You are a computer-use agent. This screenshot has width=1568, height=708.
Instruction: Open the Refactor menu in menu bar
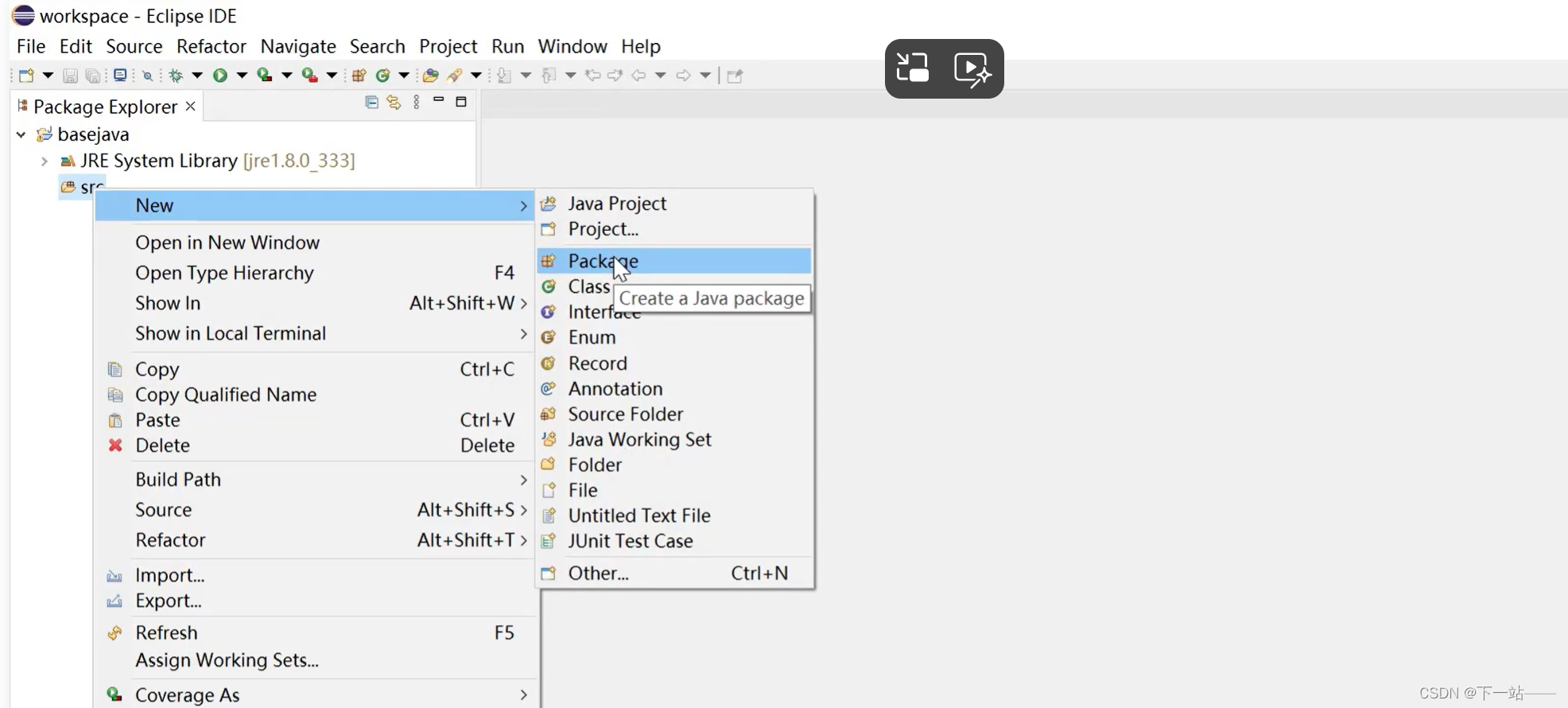(x=212, y=46)
